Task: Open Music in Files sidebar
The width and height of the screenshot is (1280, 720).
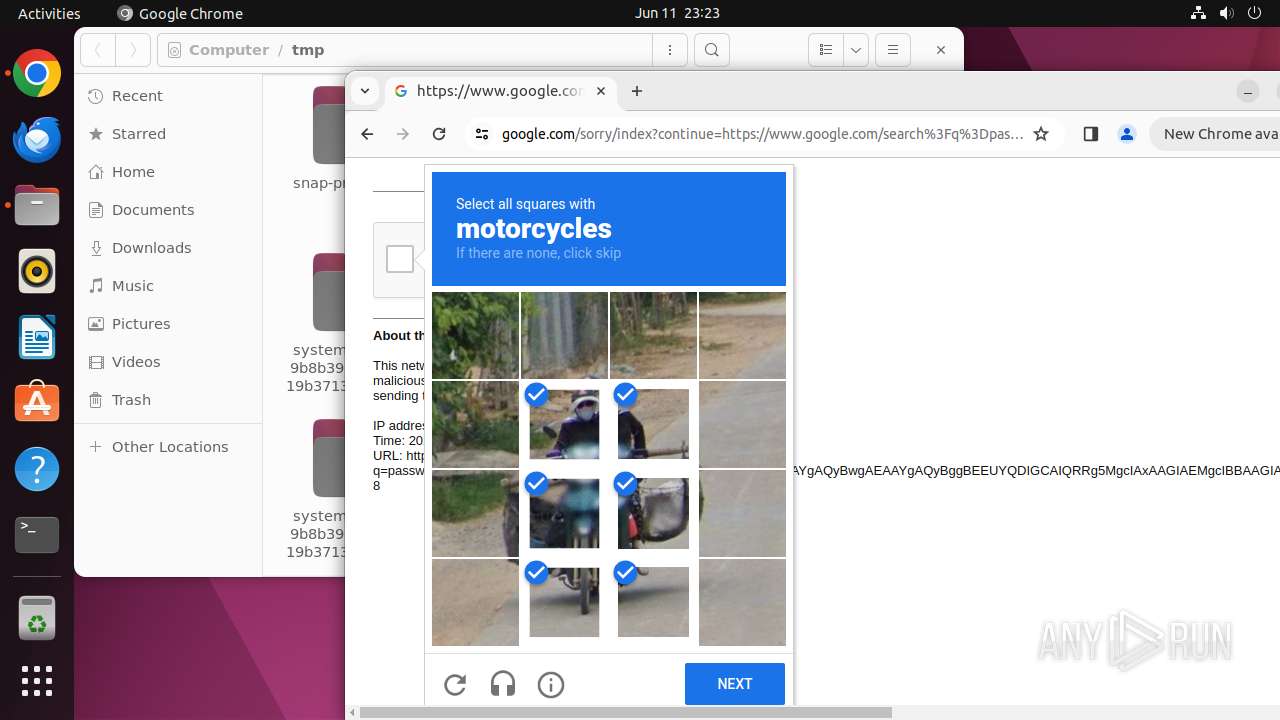Action: pos(168,286)
